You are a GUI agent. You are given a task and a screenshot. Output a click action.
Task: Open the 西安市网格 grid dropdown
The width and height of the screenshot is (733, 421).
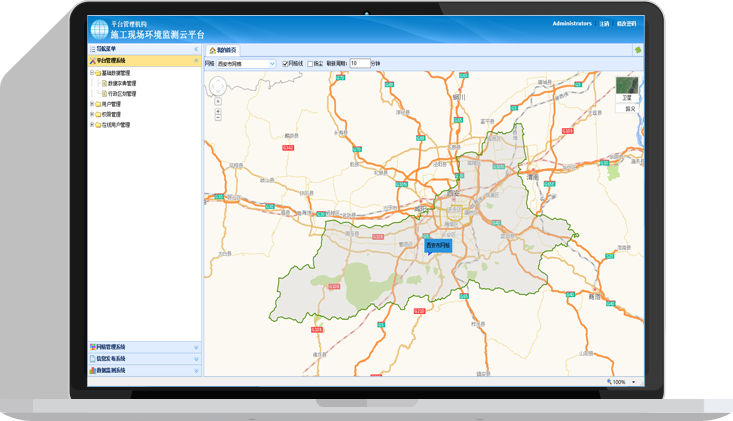click(x=272, y=64)
